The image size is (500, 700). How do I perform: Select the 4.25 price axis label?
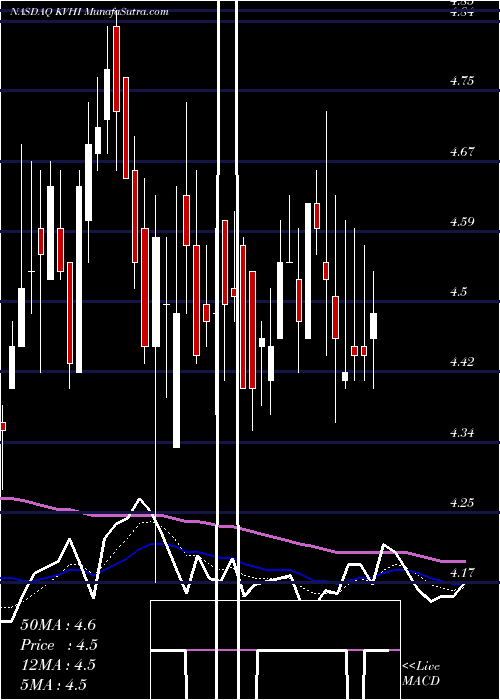pos(462,502)
